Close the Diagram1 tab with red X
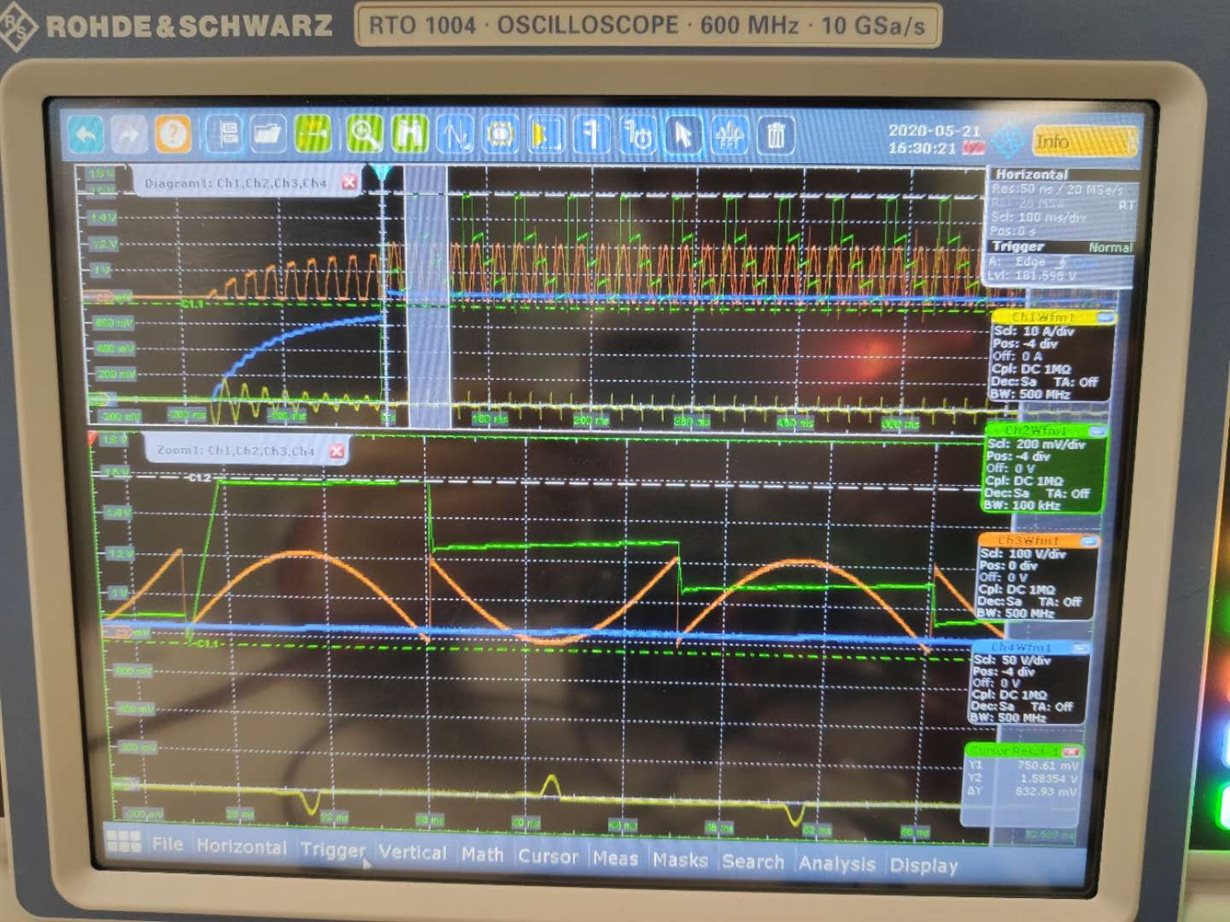The width and height of the screenshot is (1230, 922). (349, 182)
